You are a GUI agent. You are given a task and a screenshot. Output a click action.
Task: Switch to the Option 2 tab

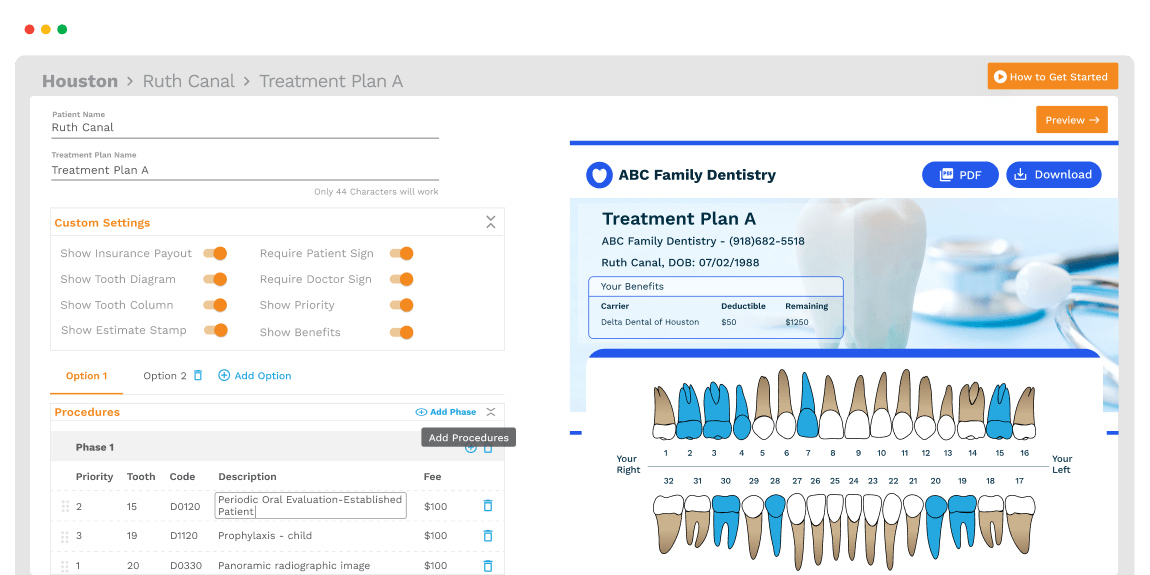(x=164, y=376)
